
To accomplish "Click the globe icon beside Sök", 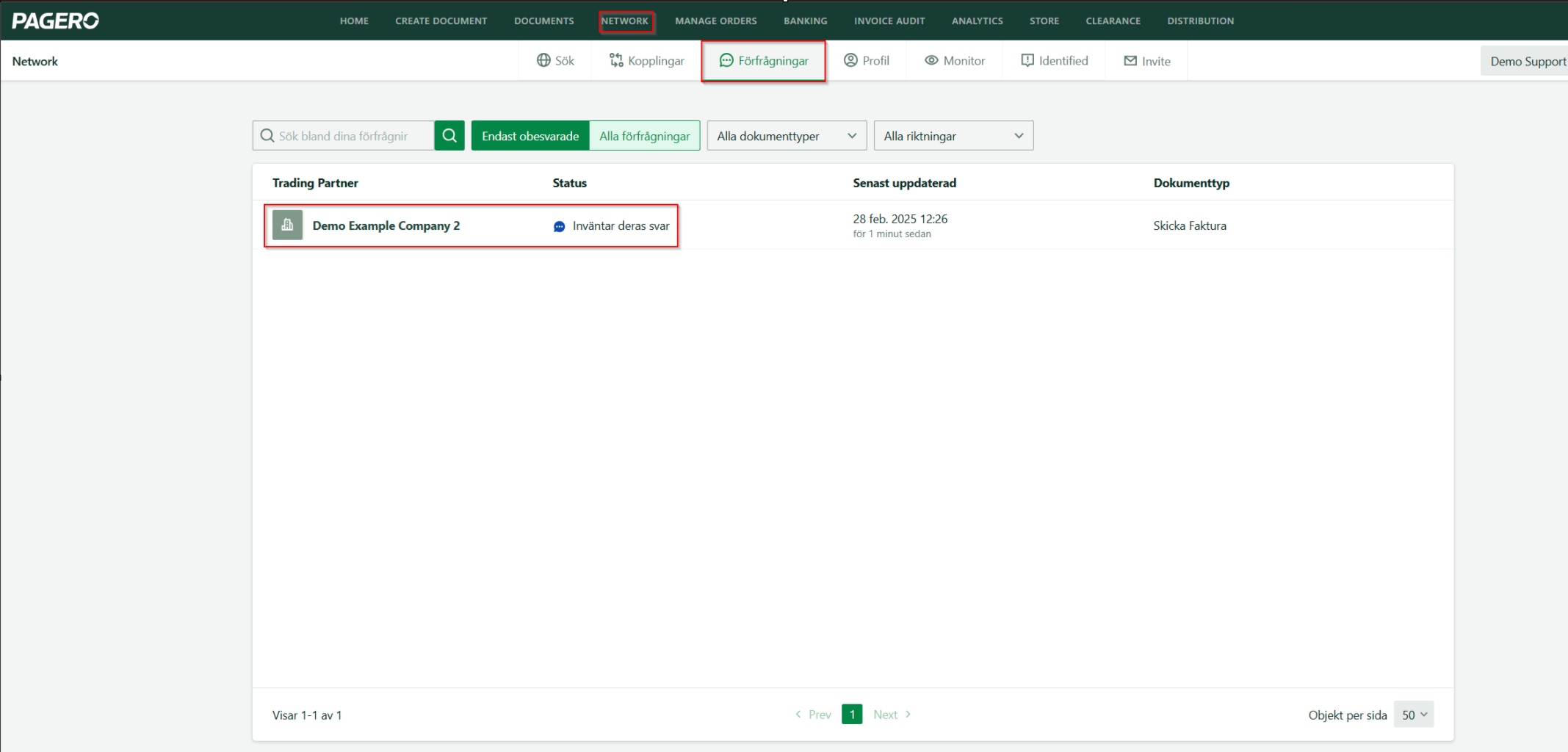I will [x=543, y=60].
